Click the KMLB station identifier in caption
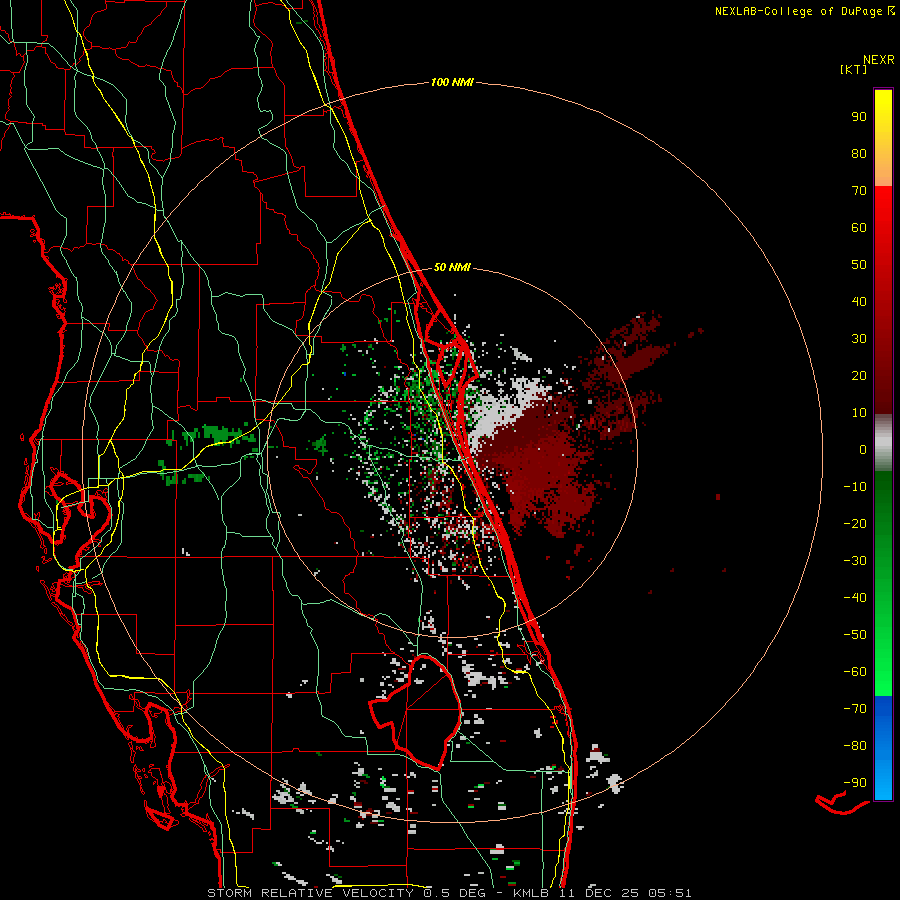Screen dimensions: 900x900 click(x=531, y=893)
